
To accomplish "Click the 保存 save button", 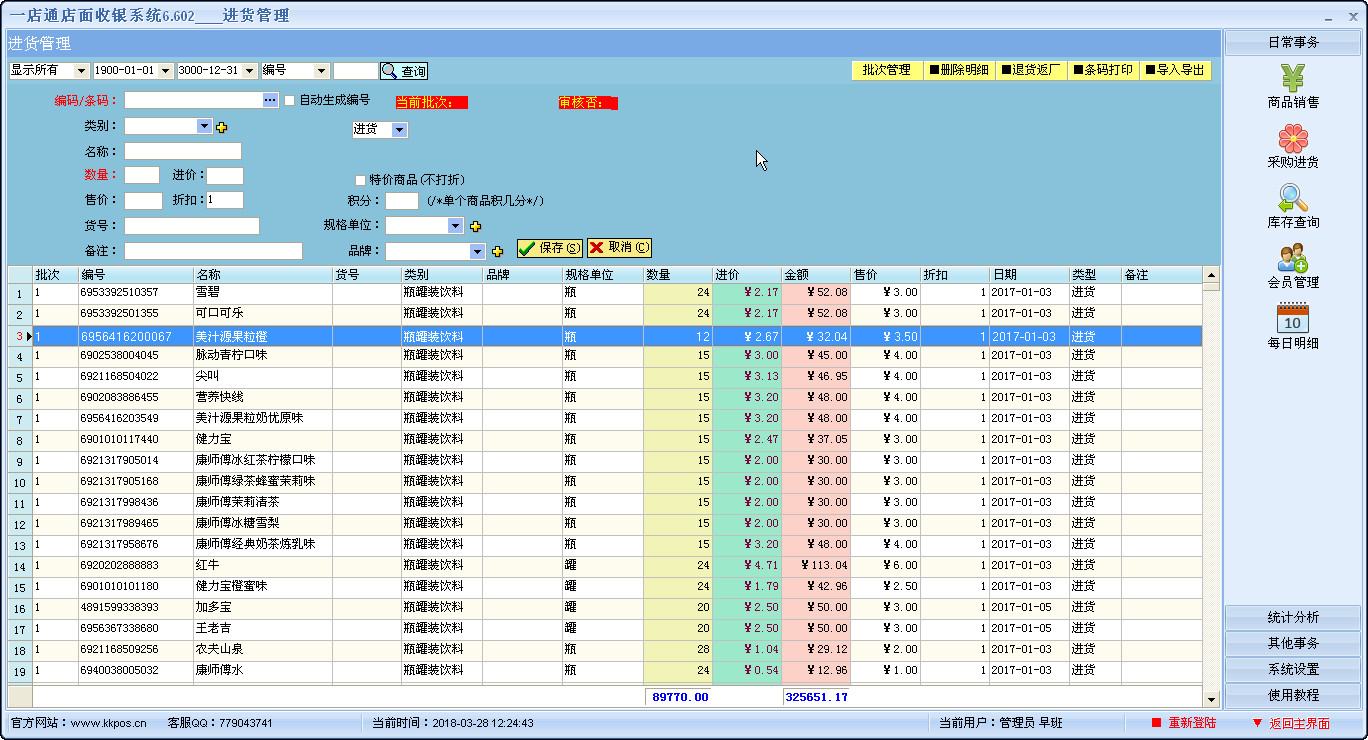I will coord(550,248).
